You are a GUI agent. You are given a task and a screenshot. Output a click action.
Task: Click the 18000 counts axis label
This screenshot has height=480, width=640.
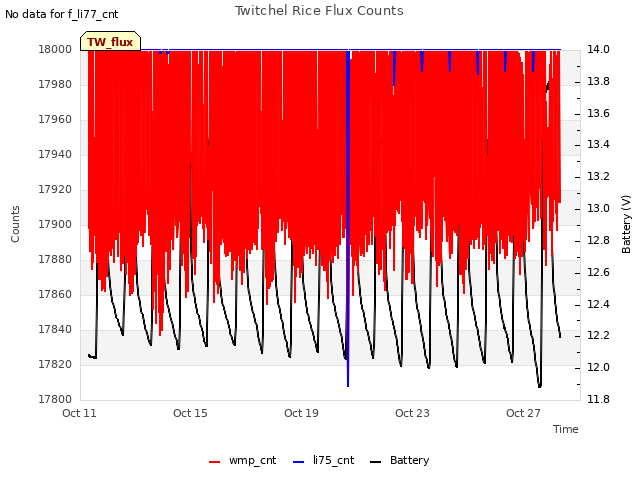click(55, 49)
